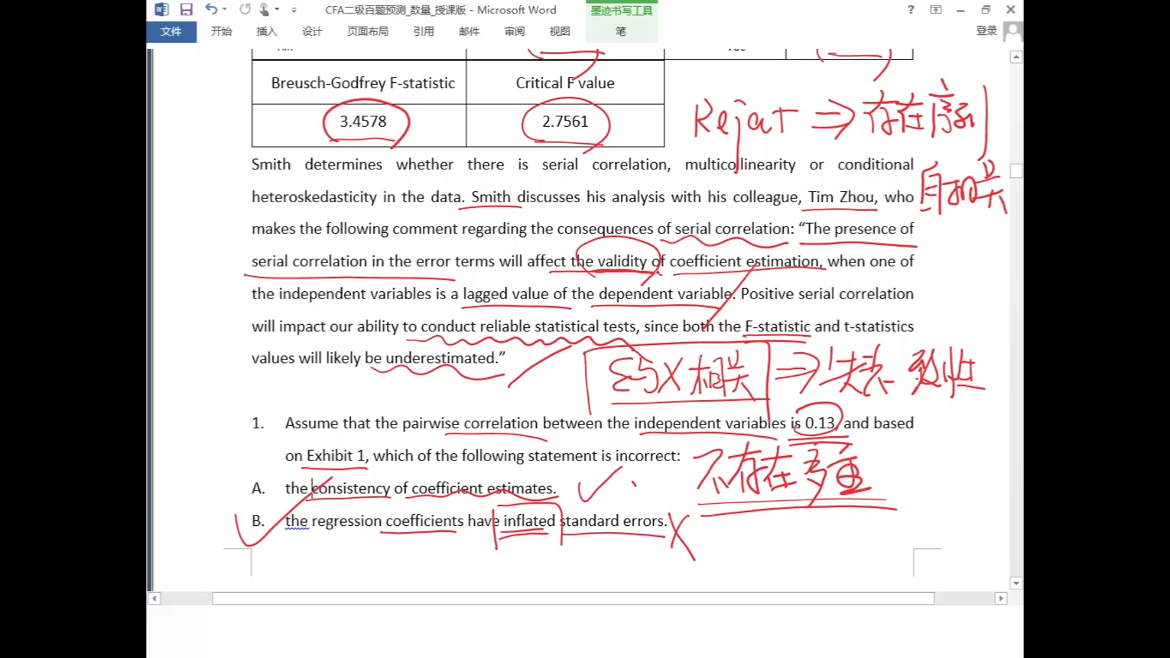Click horizontal scrollbar right arrow
This screenshot has width=1170, height=658.
click(1001, 598)
